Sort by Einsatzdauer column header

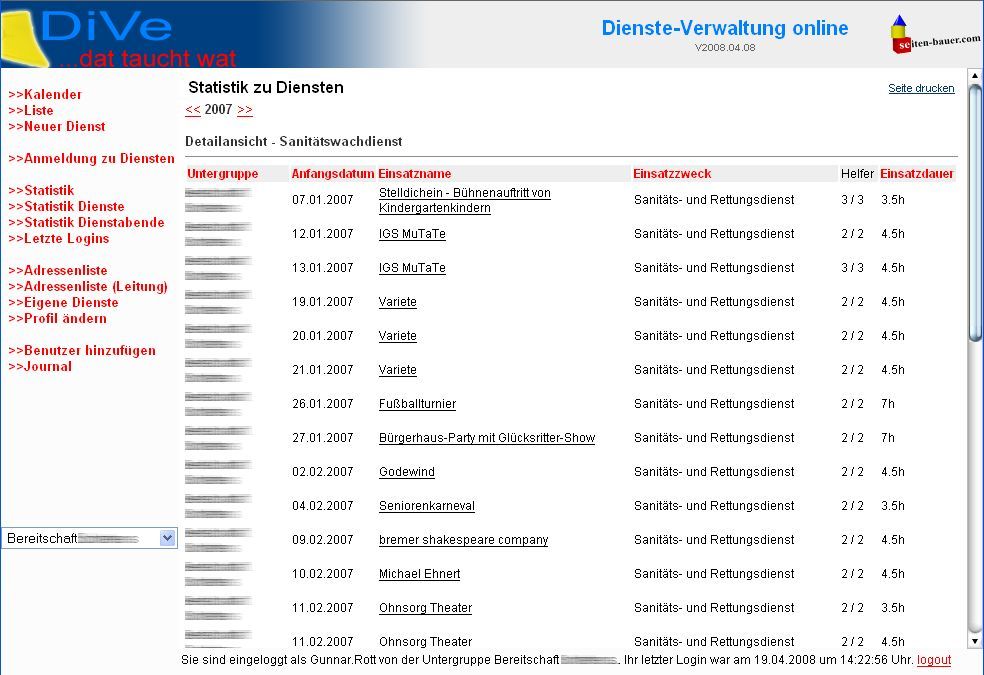(x=917, y=174)
